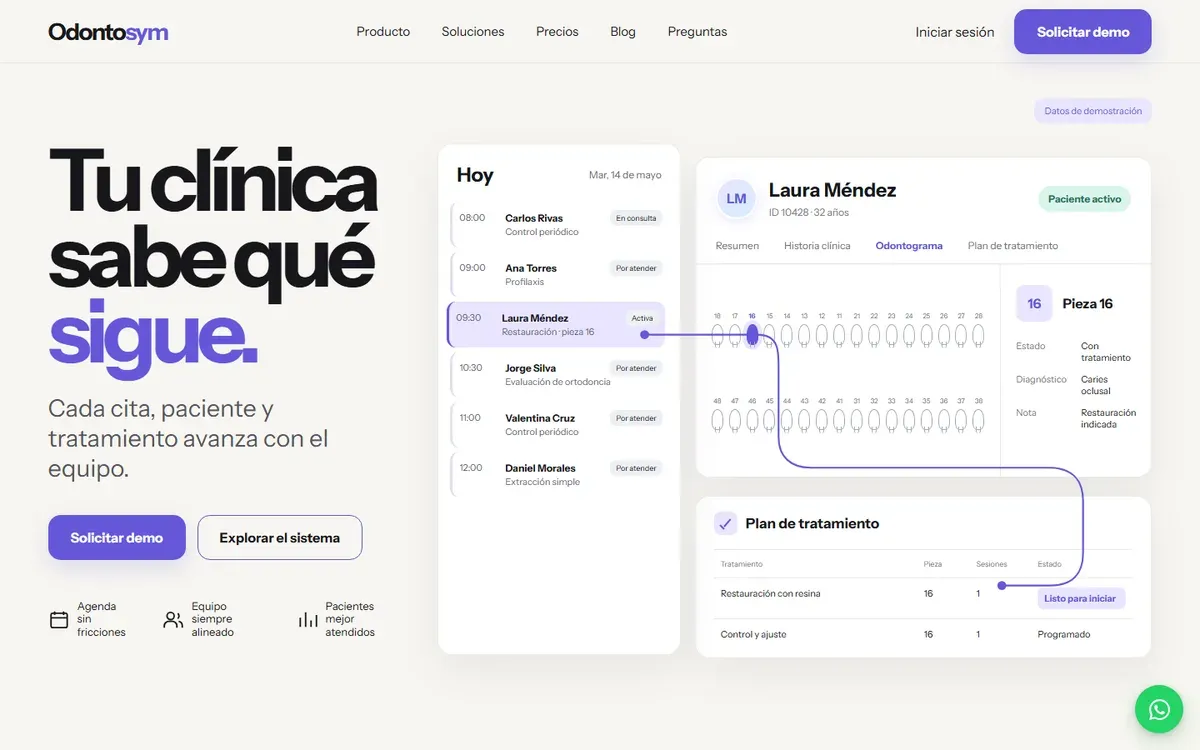Select tooth 46 in the odontogram
The image size is (1200, 750).
click(x=752, y=420)
